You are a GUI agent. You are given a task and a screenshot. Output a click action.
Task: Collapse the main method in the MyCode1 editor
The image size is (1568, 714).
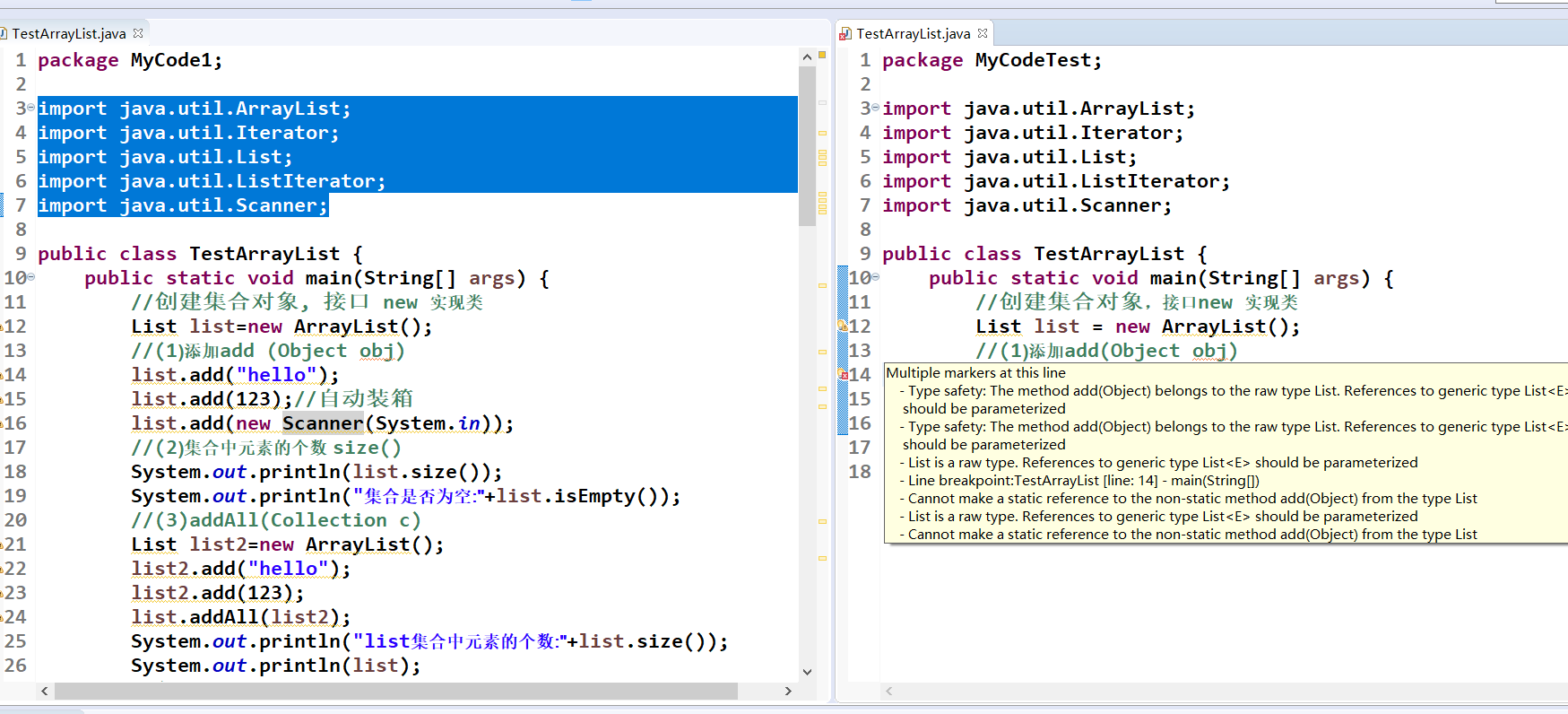point(30,276)
